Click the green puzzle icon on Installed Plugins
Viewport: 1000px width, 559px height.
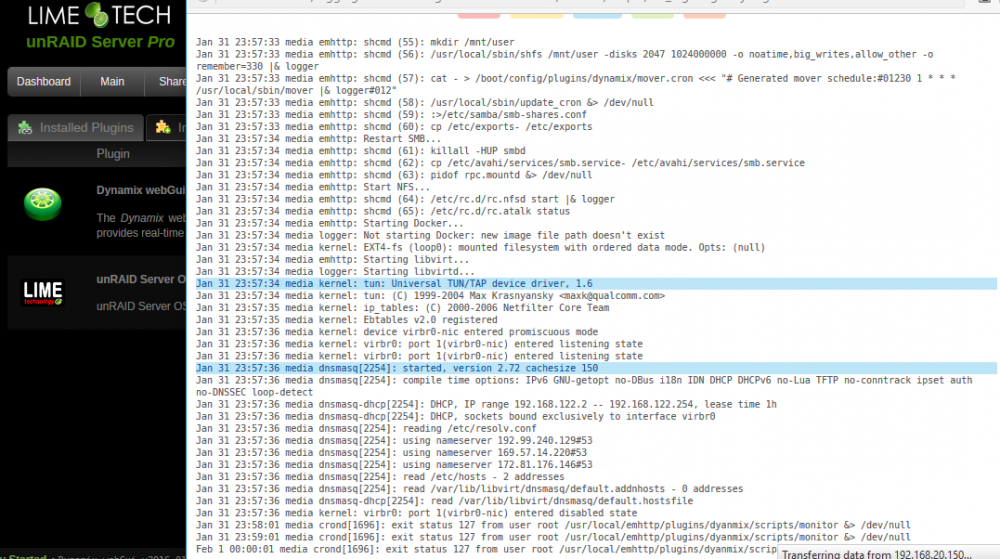pos(25,127)
